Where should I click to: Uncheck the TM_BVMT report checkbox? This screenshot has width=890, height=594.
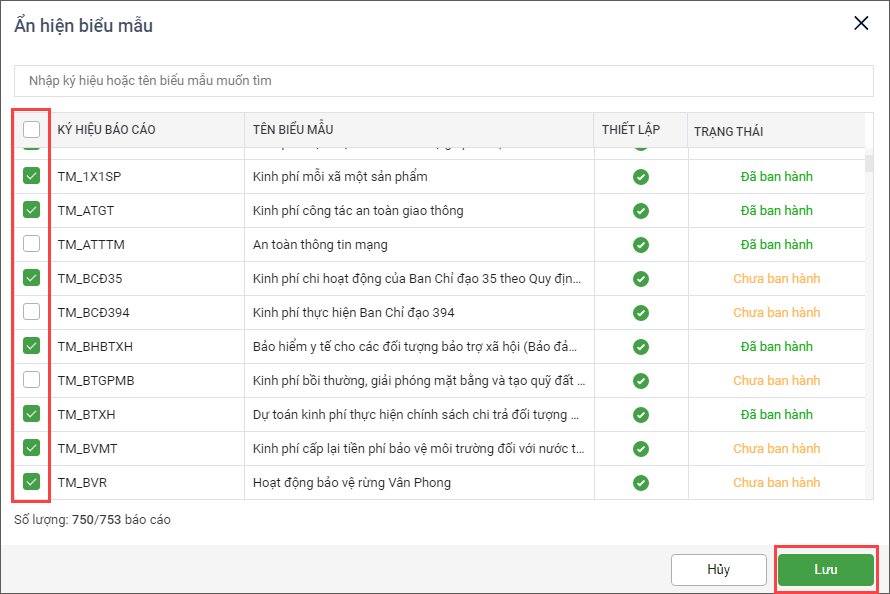click(x=32, y=448)
